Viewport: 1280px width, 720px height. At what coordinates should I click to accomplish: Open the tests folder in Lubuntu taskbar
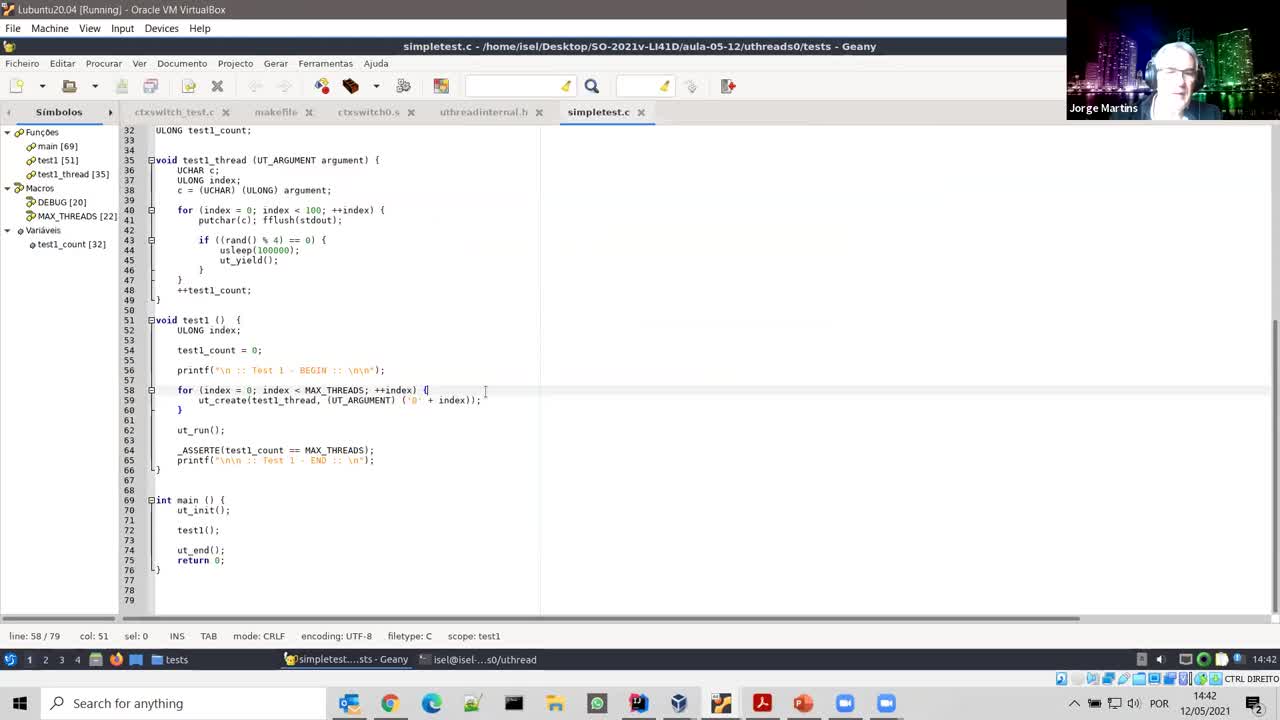click(x=169, y=659)
